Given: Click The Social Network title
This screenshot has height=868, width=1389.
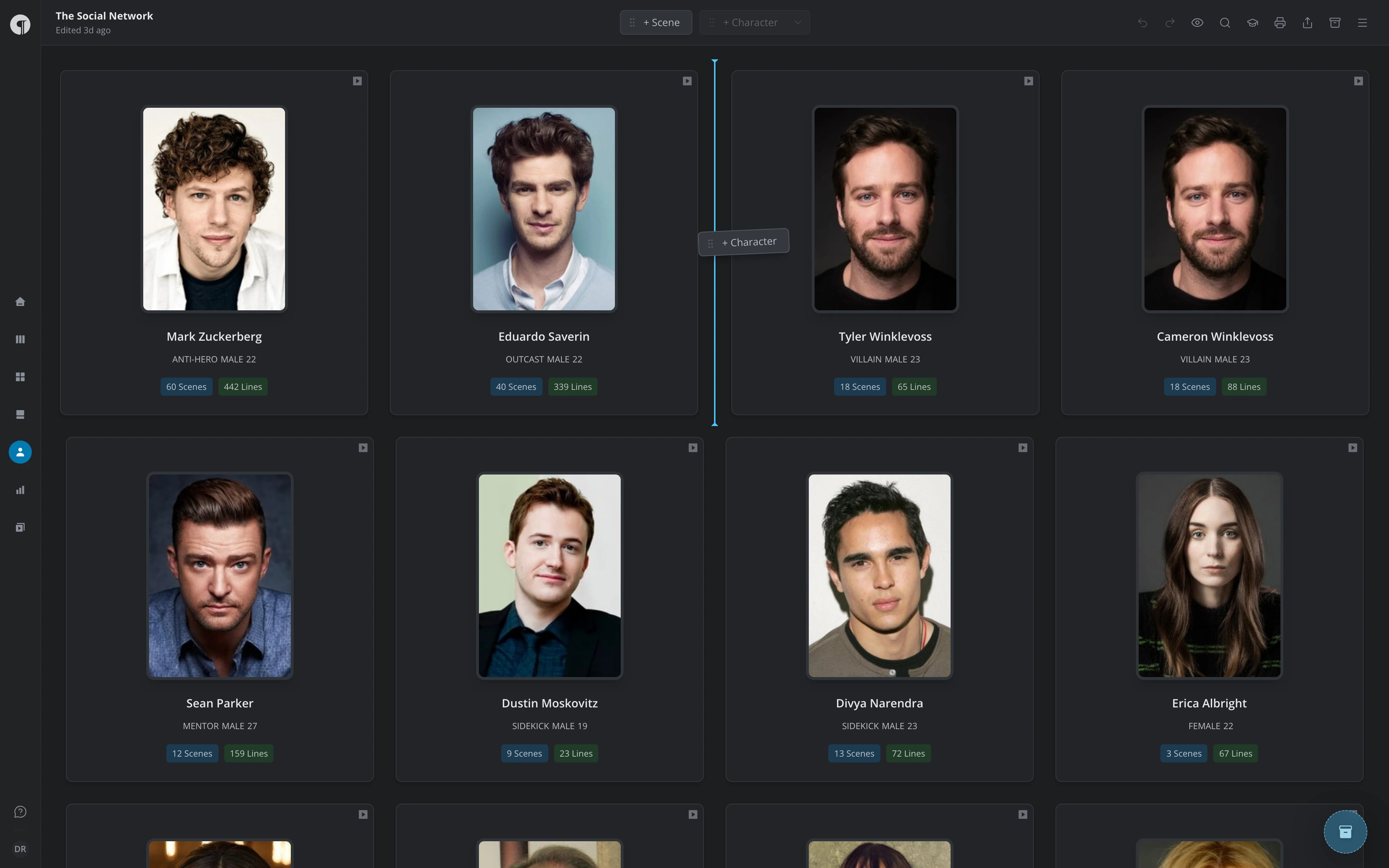Looking at the screenshot, I should 105,16.
